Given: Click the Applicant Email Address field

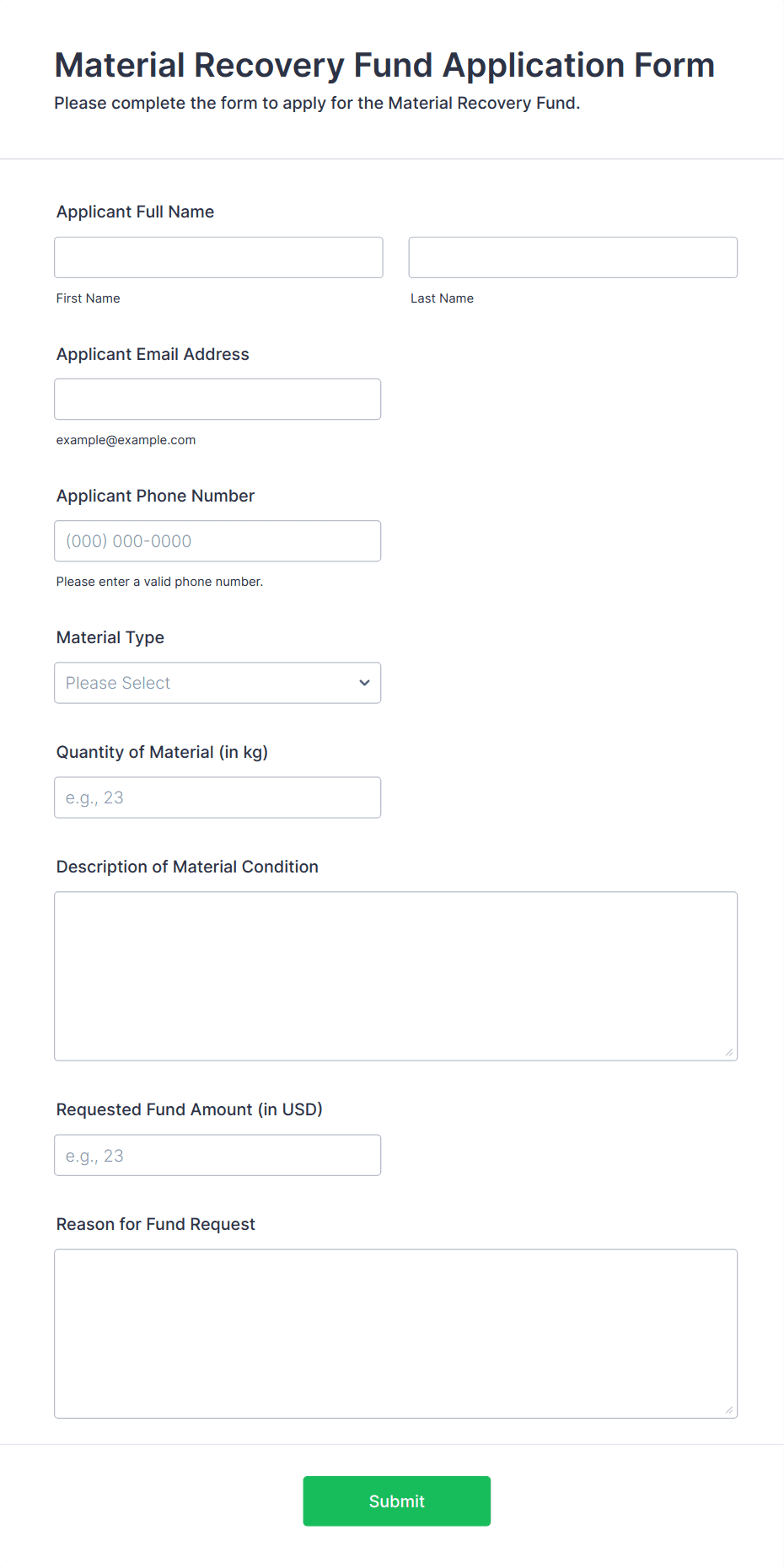Looking at the screenshot, I should (x=217, y=399).
